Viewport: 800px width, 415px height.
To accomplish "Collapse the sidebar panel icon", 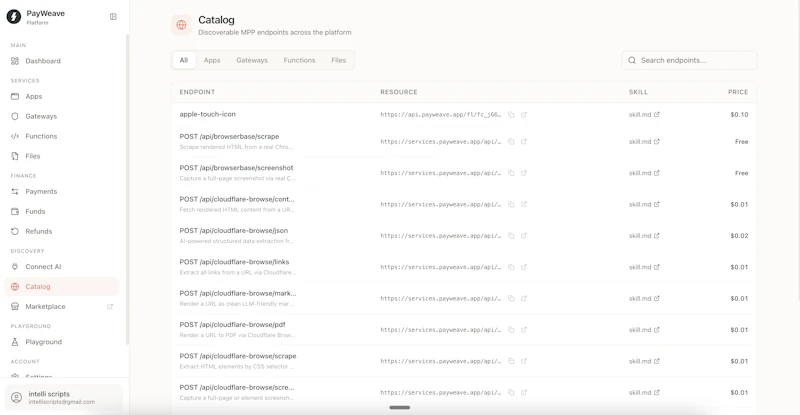I will 113,17.
